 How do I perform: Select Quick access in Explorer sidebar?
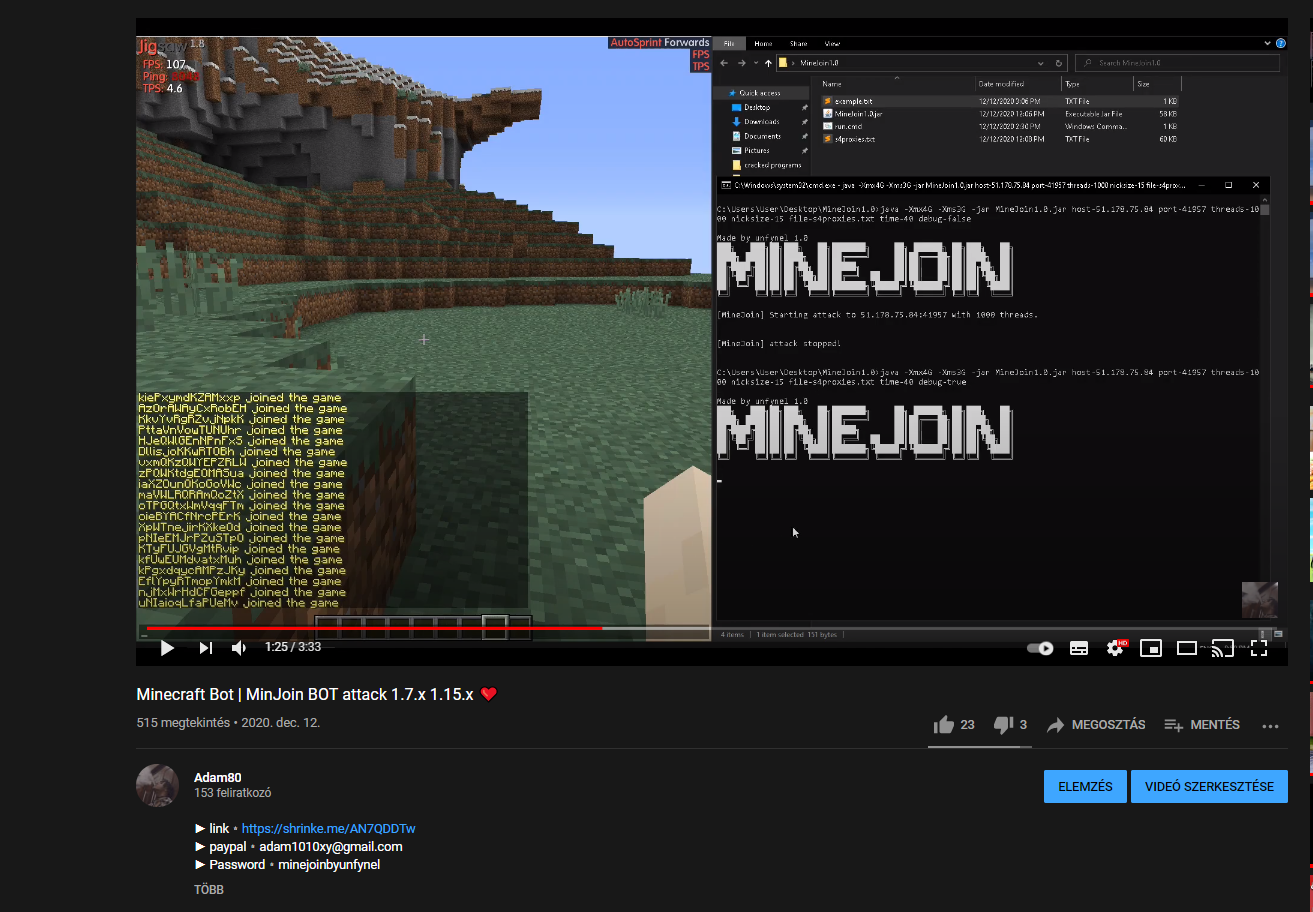tap(760, 93)
